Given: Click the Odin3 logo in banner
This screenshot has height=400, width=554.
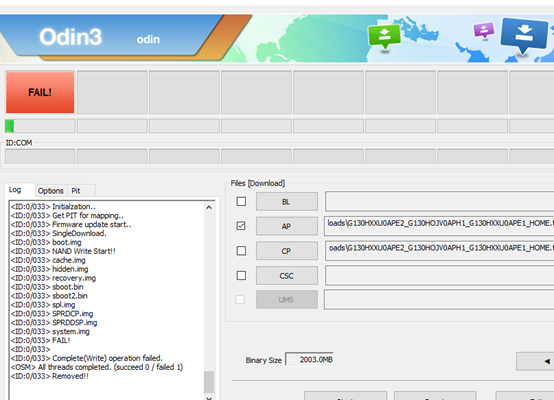Looking at the screenshot, I should pyautogui.click(x=71, y=37).
